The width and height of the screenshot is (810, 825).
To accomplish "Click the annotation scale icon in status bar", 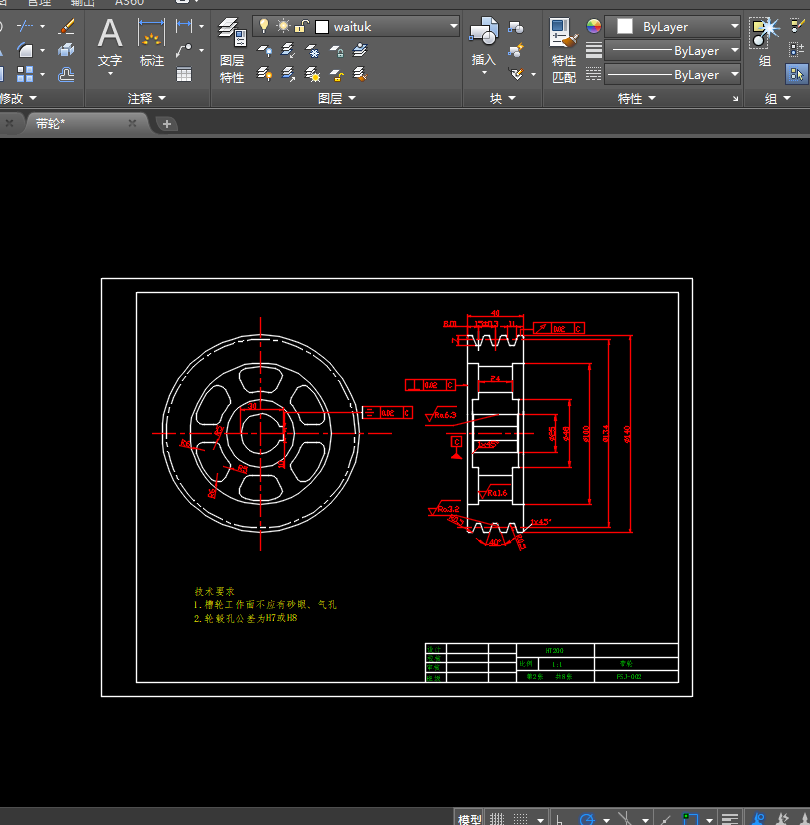I will point(758,819).
